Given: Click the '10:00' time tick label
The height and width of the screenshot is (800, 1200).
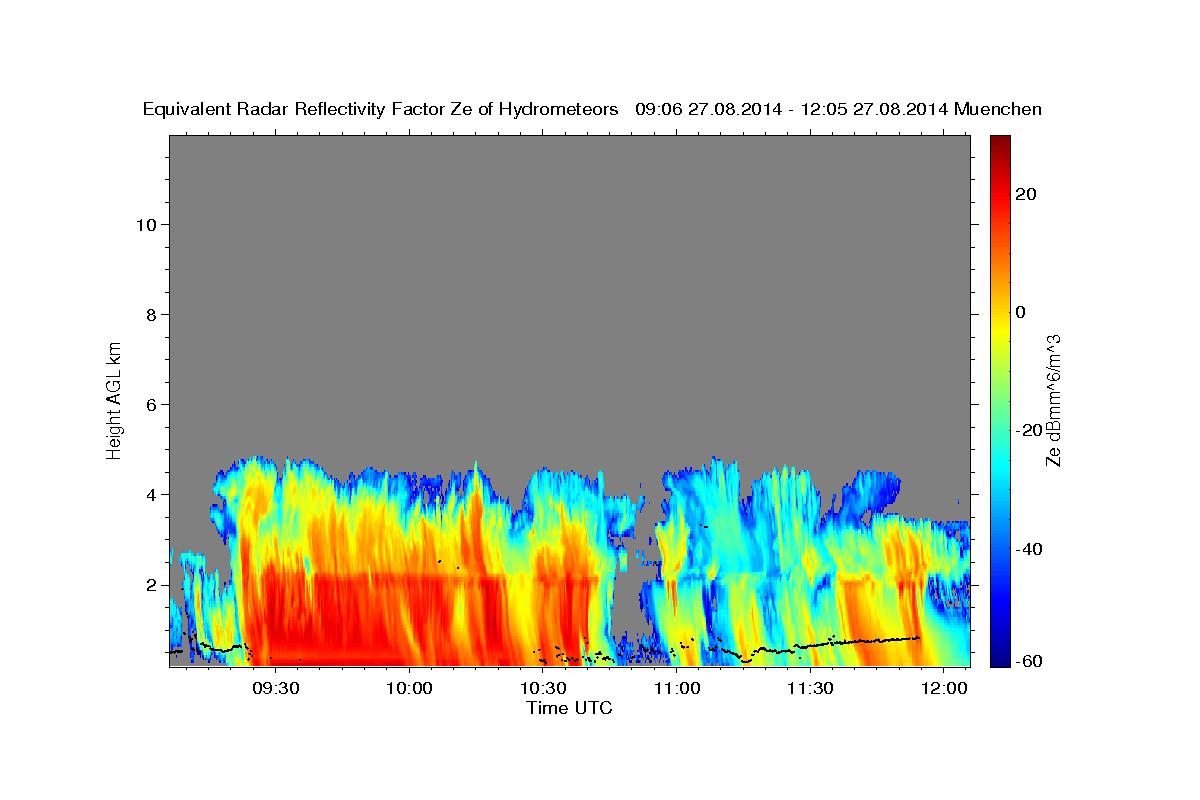Looking at the screenshot, I should (409, 689).
